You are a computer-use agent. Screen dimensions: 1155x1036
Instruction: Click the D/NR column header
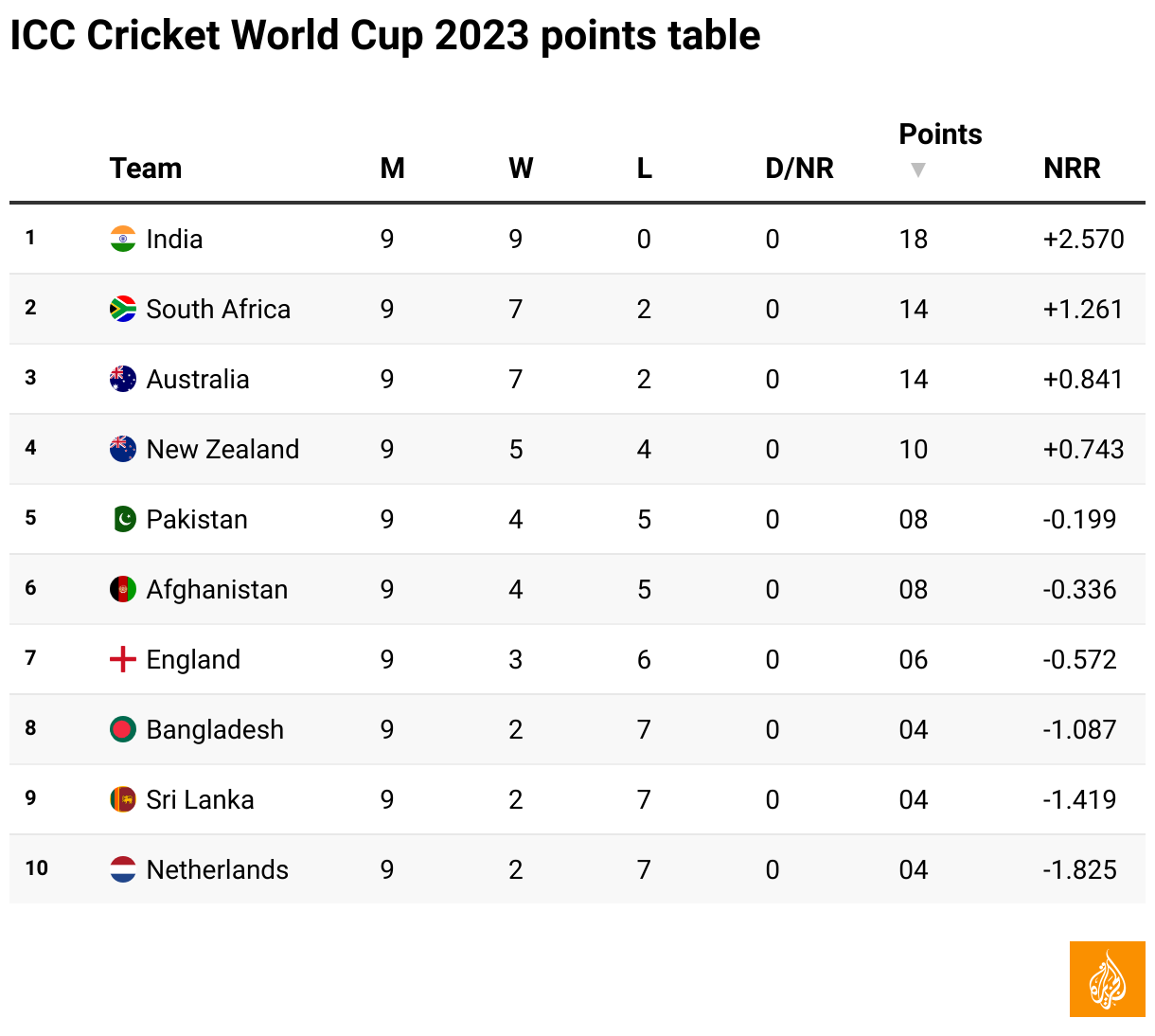[799, 169]
